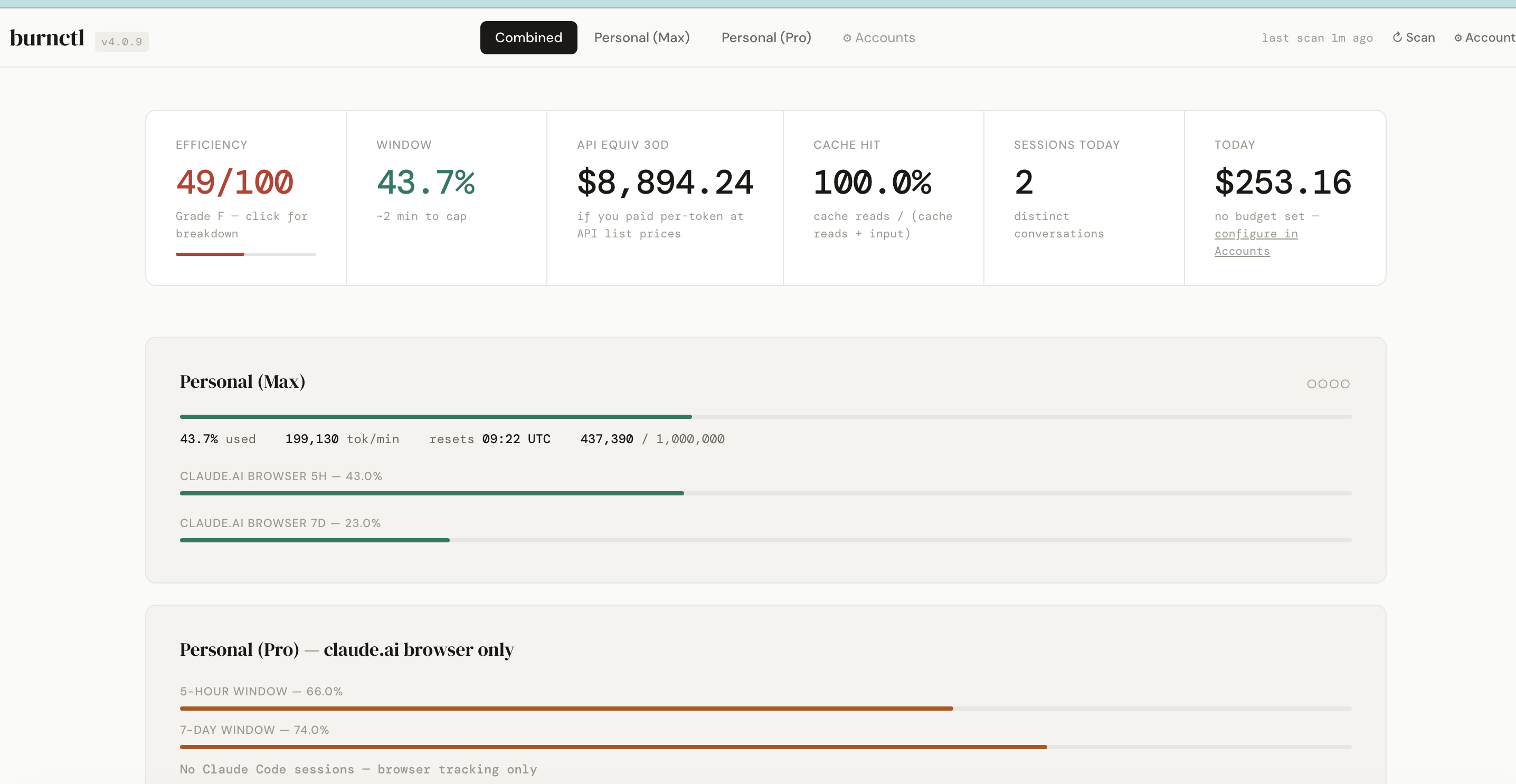Click the 'distinct conversations' caption
The width and height of the screenshot is (1516, 784).
click(x=1059, y=225)
